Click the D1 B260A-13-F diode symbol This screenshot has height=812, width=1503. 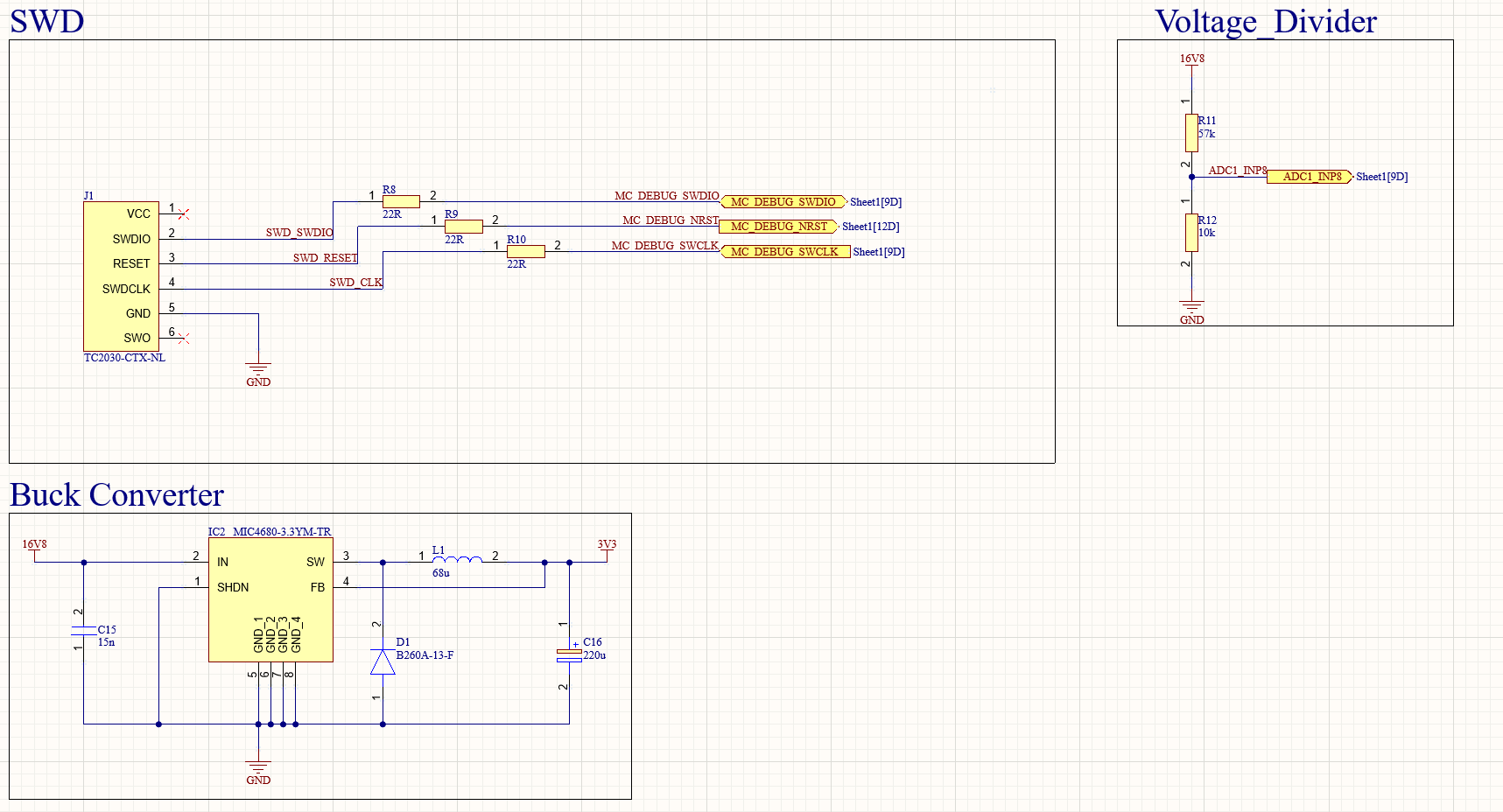click(383, 662)
